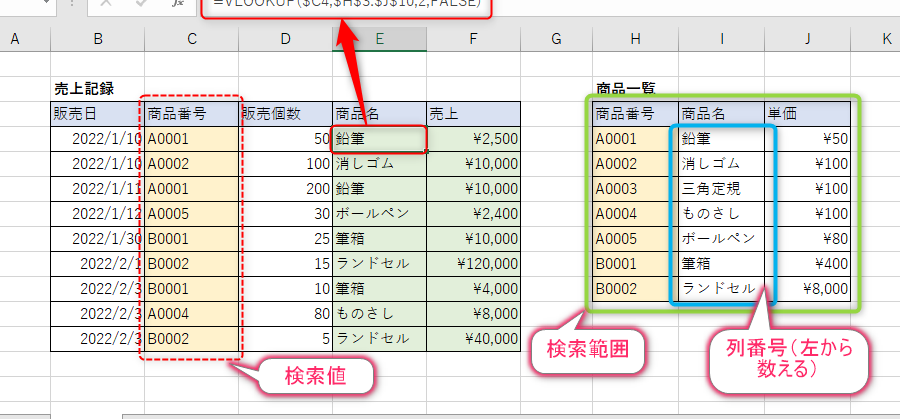Click the sales amount ¥40,000
This screenshot has height=419, width=900.
point(474,339)
